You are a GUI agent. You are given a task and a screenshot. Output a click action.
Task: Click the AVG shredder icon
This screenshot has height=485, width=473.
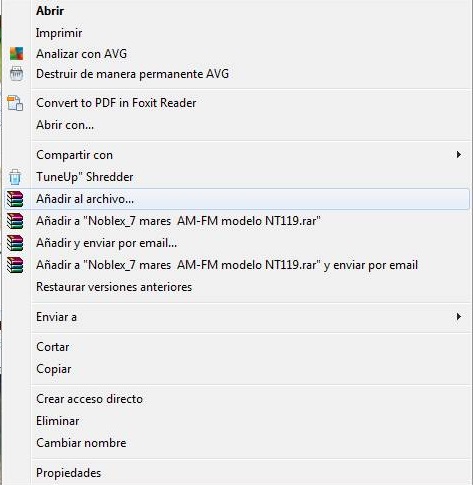click(16, 74)
